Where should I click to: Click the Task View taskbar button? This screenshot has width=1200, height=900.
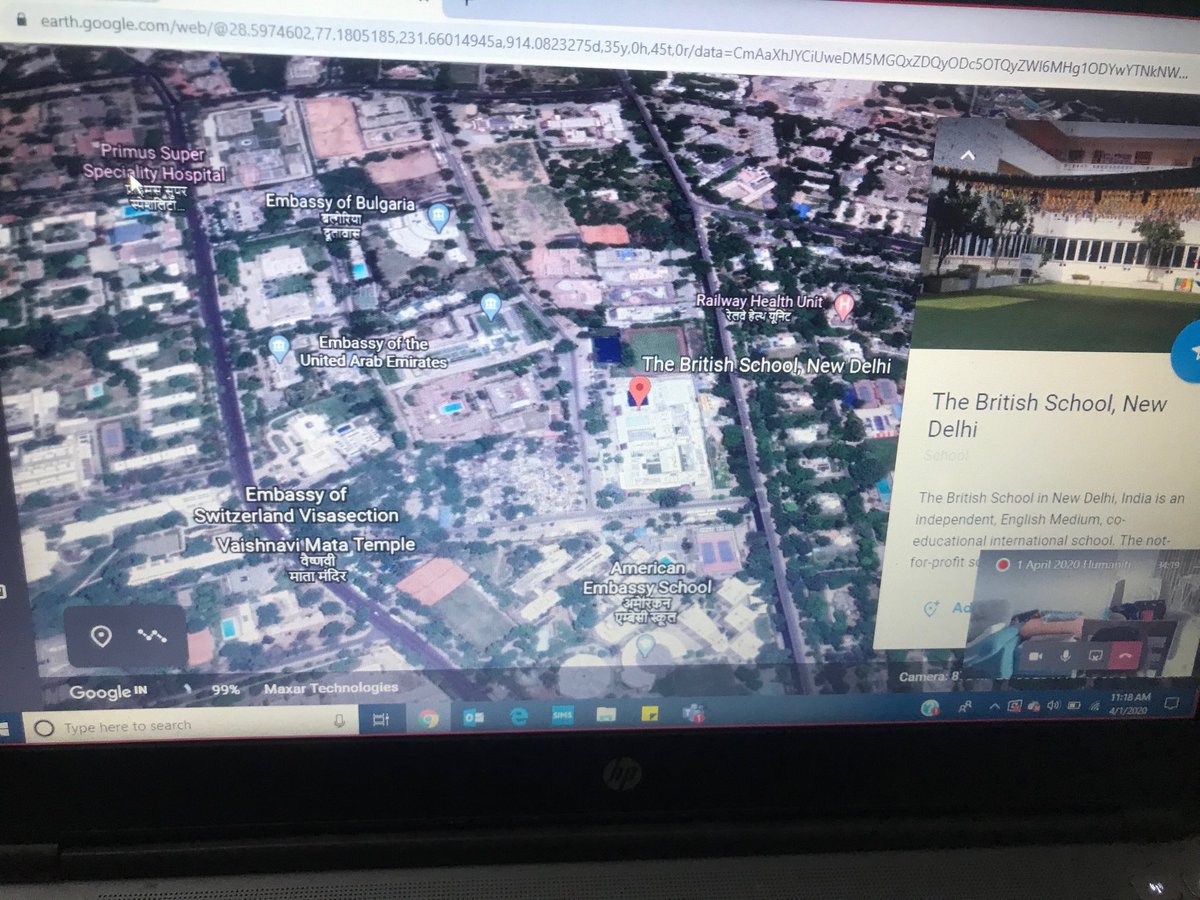coord(381,719)
